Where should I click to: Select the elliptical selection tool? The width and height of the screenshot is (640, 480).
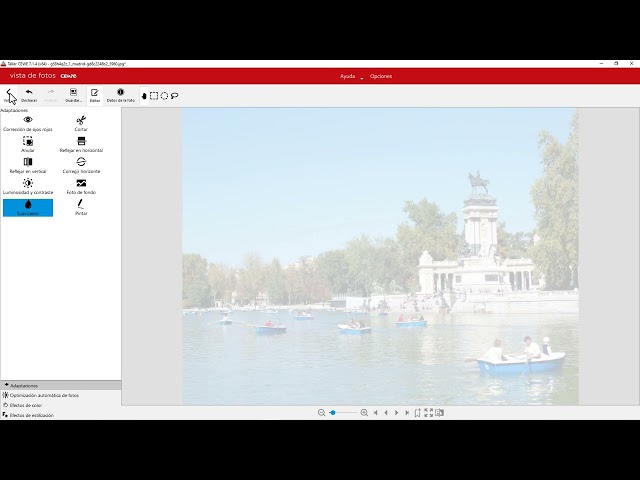pos(164,96)
